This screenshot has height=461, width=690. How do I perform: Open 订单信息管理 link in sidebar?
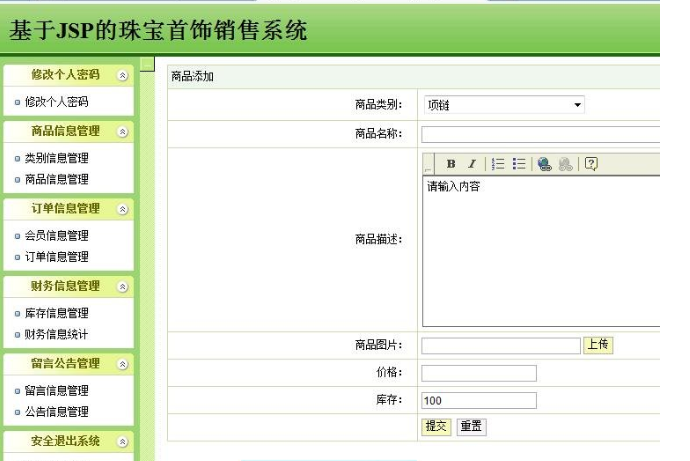click(x=56, y=256)
